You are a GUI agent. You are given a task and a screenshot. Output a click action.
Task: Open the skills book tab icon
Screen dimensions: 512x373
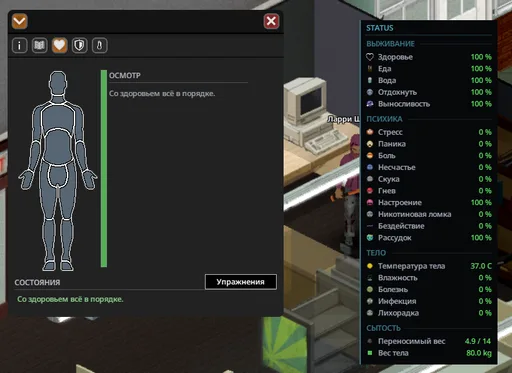pyautogui.click(x=39, y=45)
